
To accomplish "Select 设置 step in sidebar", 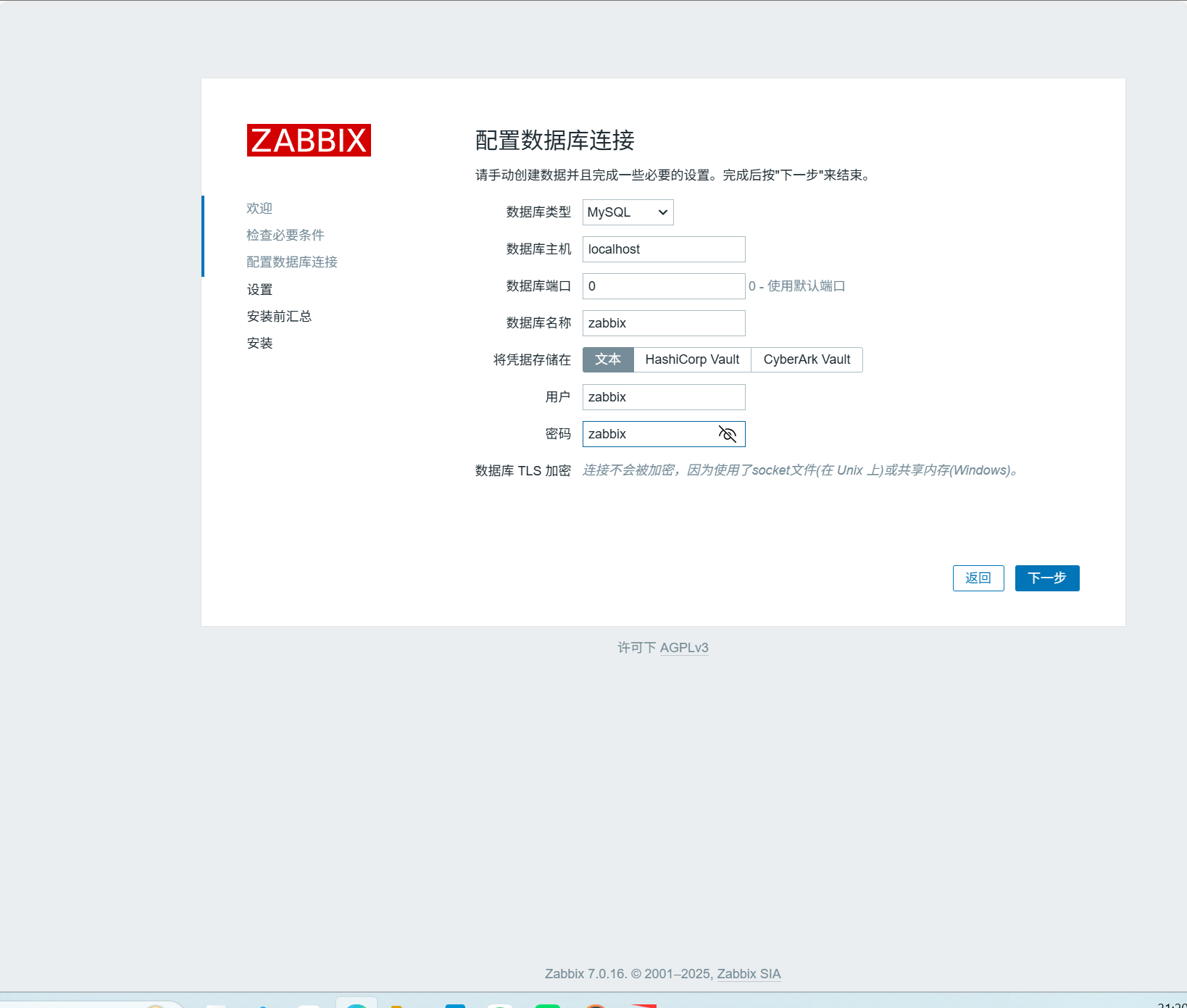I will pos(259,289).
